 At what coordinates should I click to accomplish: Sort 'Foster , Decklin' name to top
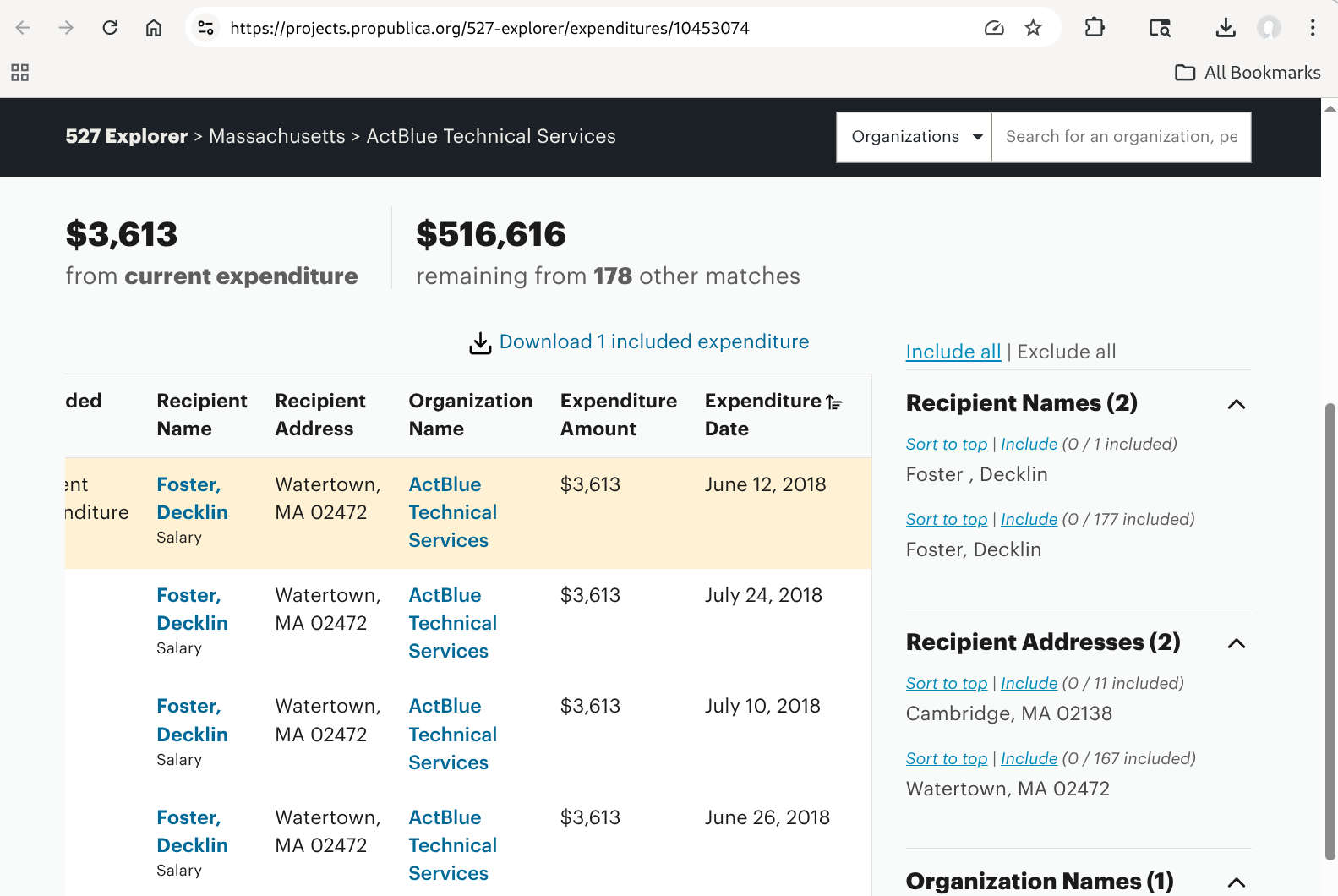click(947, 444)
